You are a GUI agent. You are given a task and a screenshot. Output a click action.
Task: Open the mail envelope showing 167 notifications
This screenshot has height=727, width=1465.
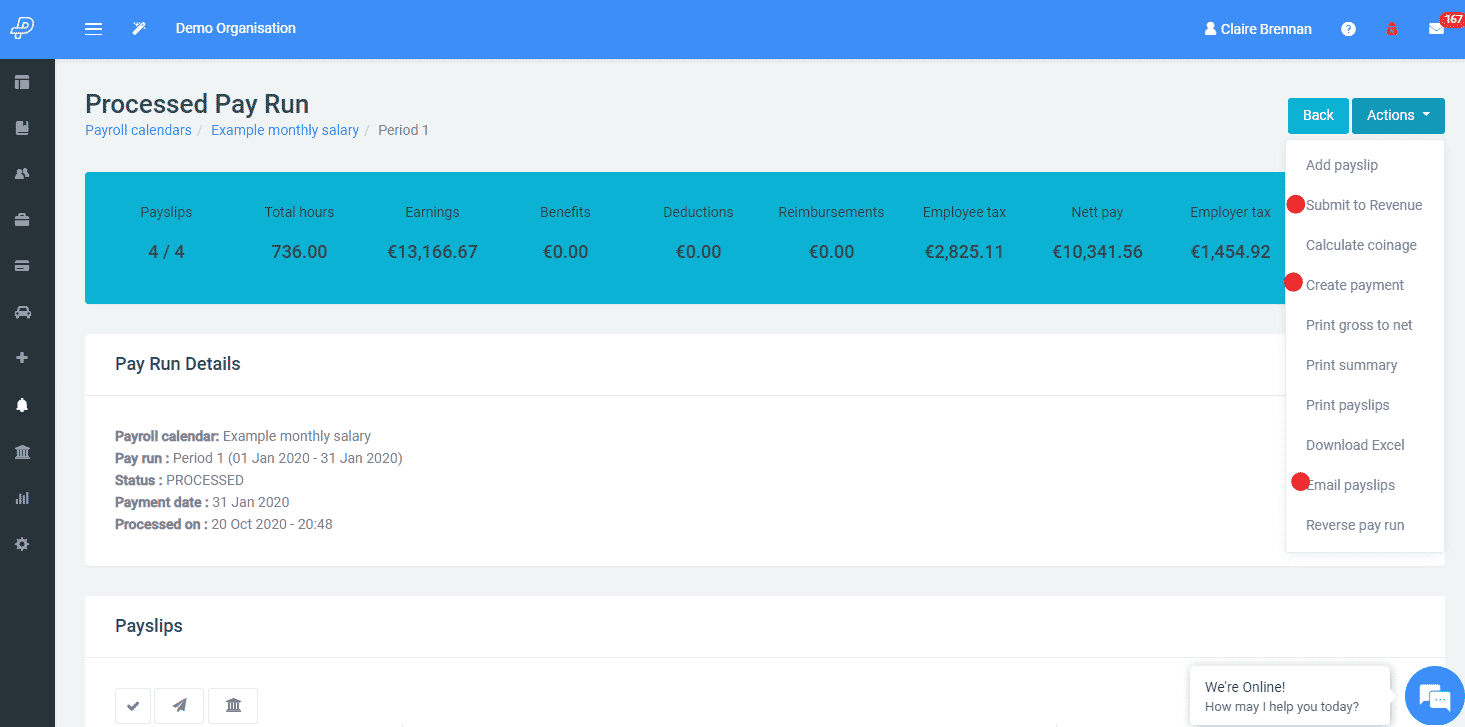1439,28
